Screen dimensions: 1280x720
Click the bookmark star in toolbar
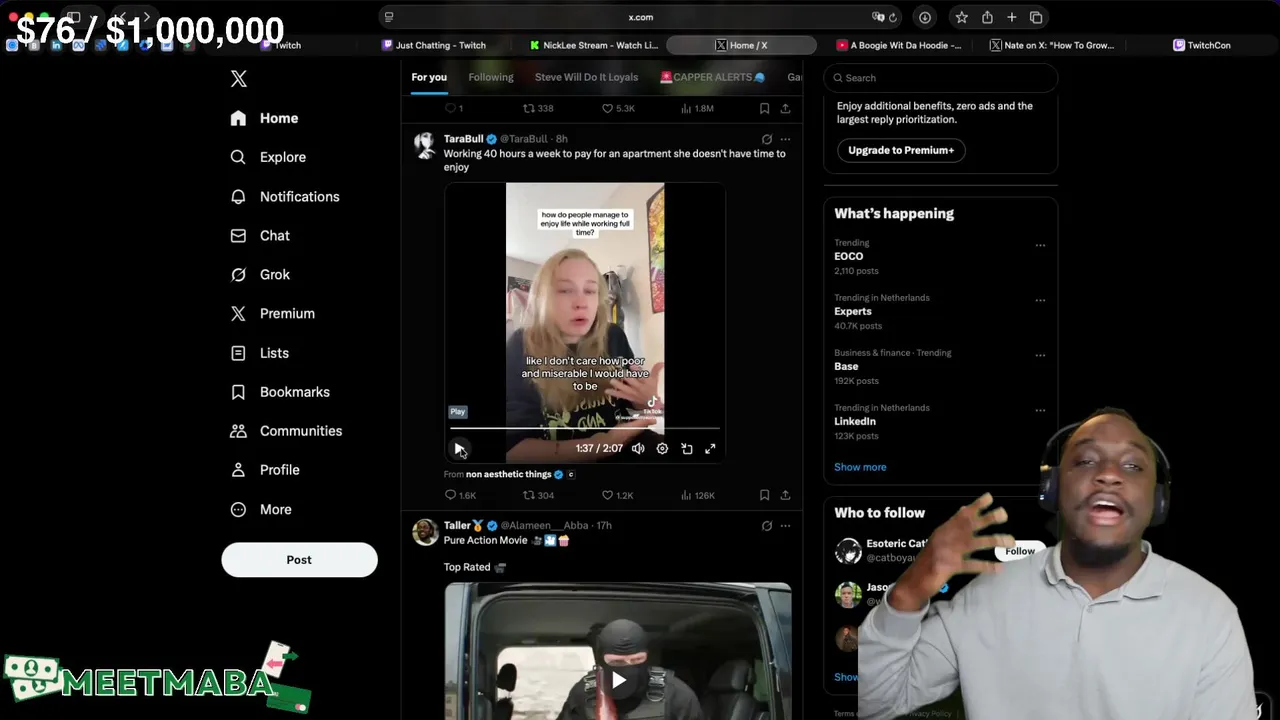coord(961,17)
